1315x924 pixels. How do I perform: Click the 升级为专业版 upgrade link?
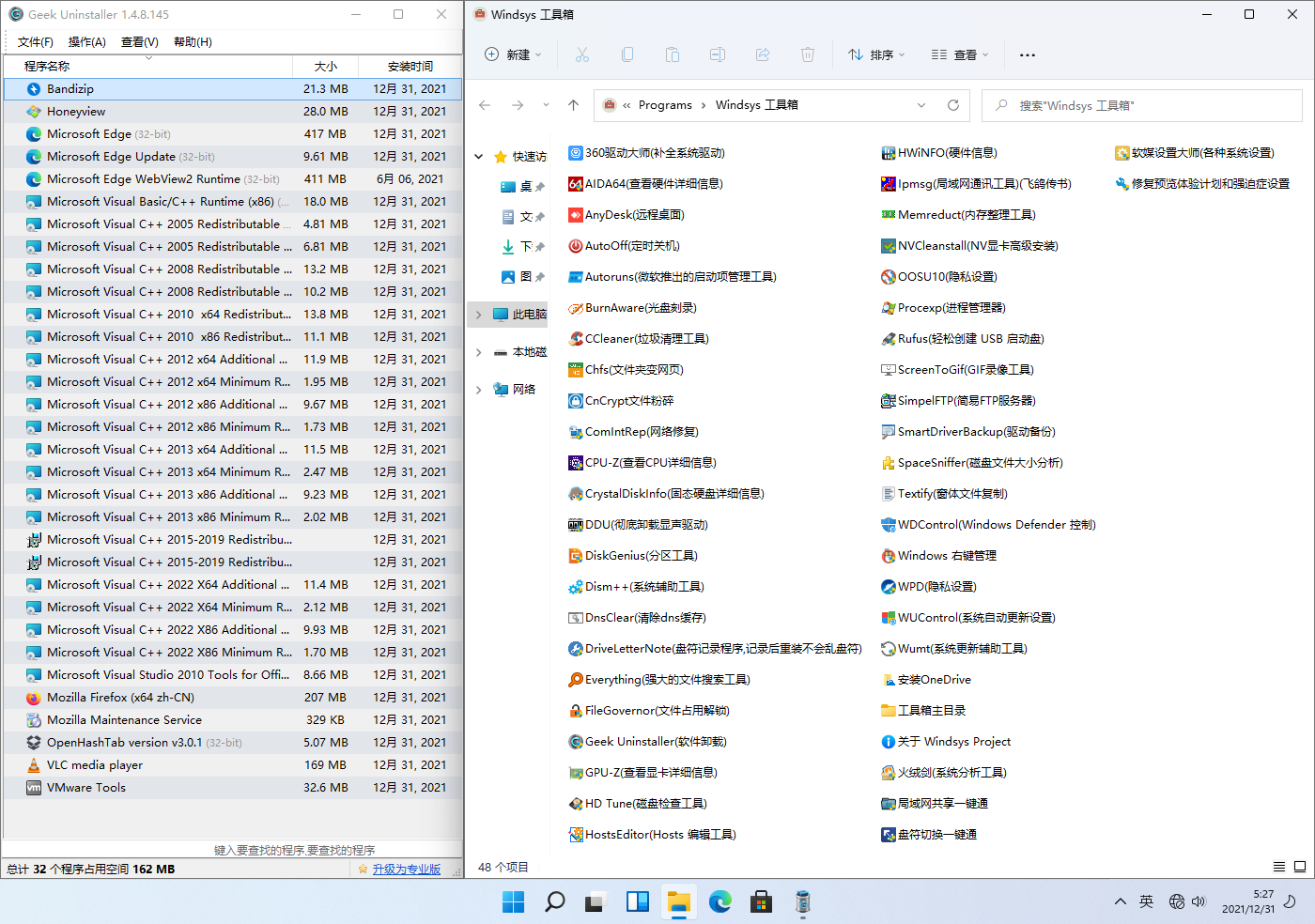tap(406, 870)
